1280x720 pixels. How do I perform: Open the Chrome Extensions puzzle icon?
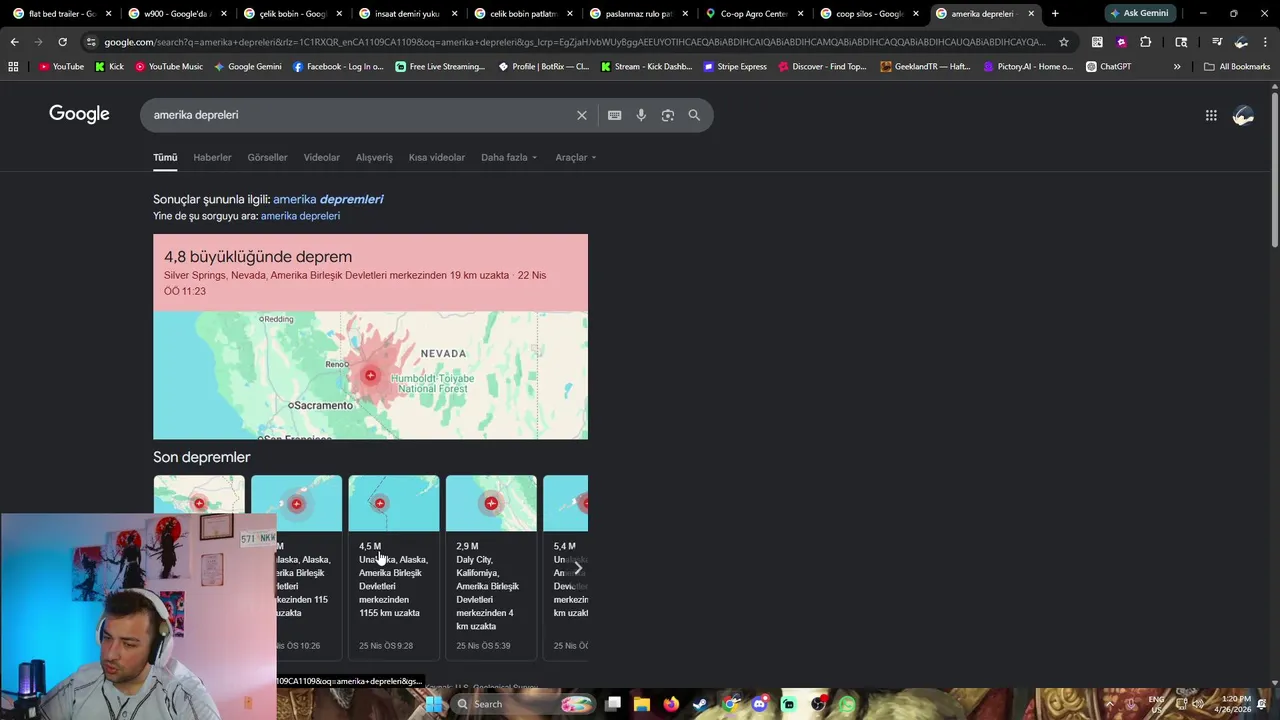point(1145,42)
